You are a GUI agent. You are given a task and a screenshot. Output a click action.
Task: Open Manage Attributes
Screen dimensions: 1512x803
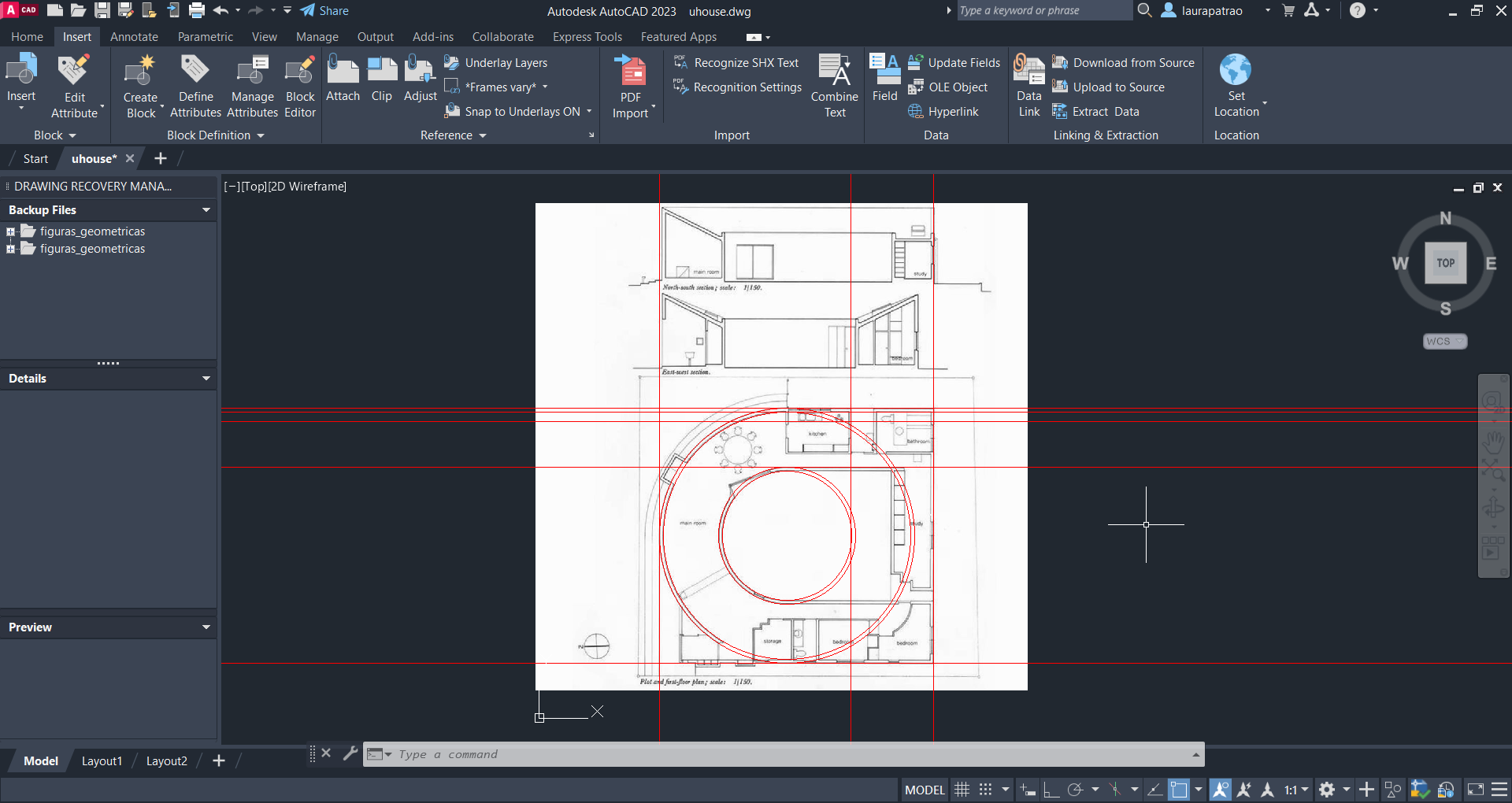click(252, 85)
